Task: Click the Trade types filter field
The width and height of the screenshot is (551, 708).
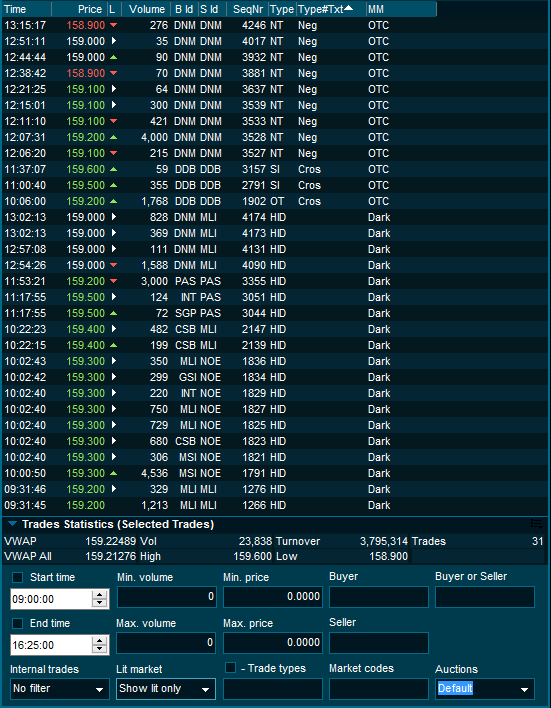Action: 273,689
